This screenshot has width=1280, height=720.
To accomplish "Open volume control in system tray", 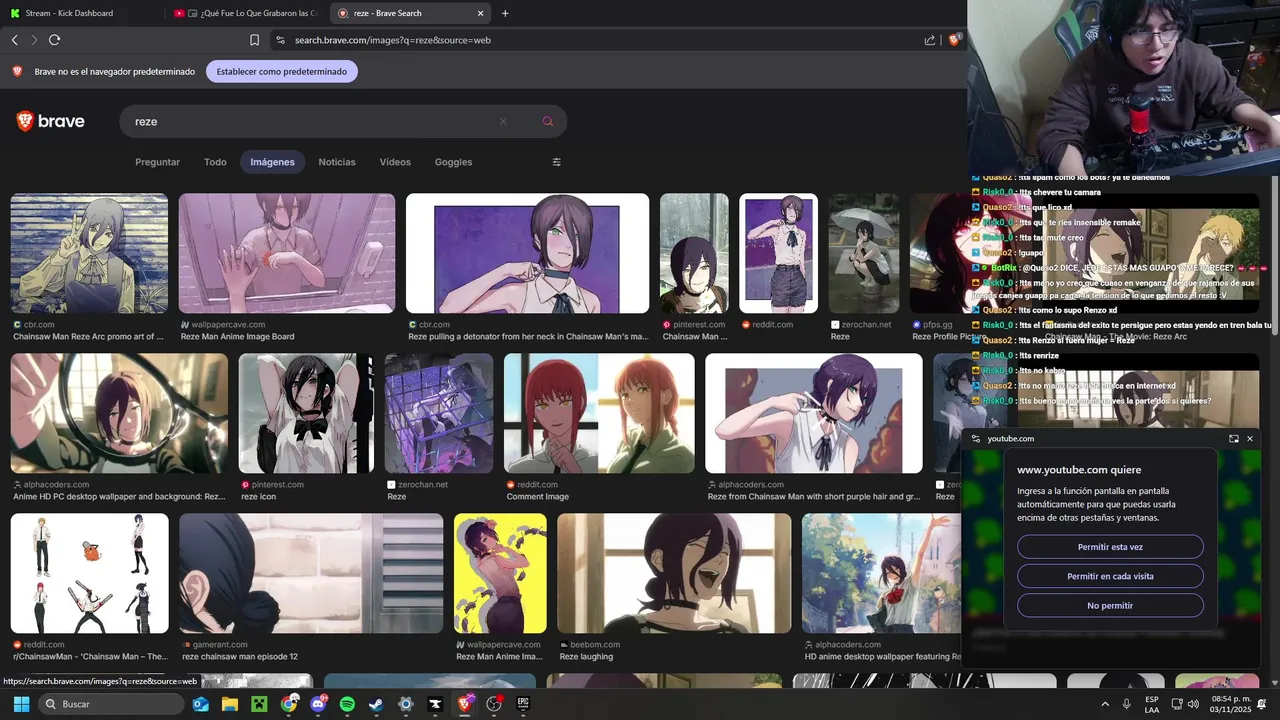I will click(x=1193, y=704).
